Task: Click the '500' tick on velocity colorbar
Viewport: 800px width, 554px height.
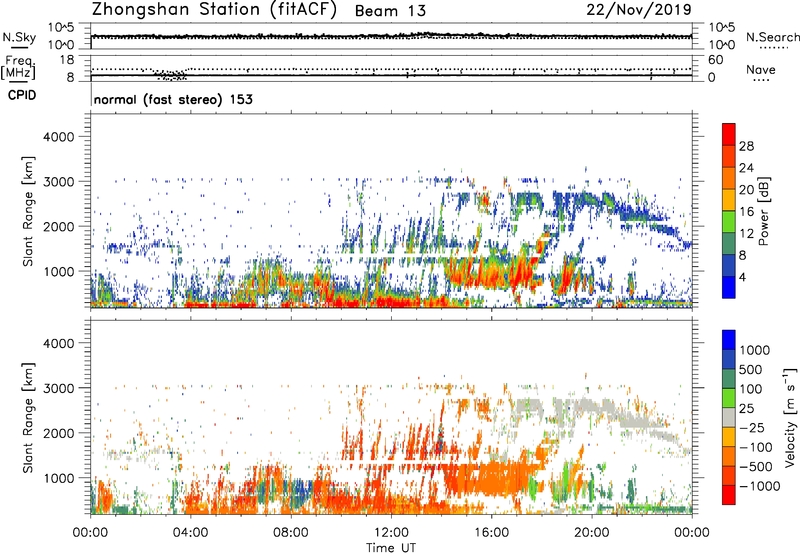Action: coord(751,369)
